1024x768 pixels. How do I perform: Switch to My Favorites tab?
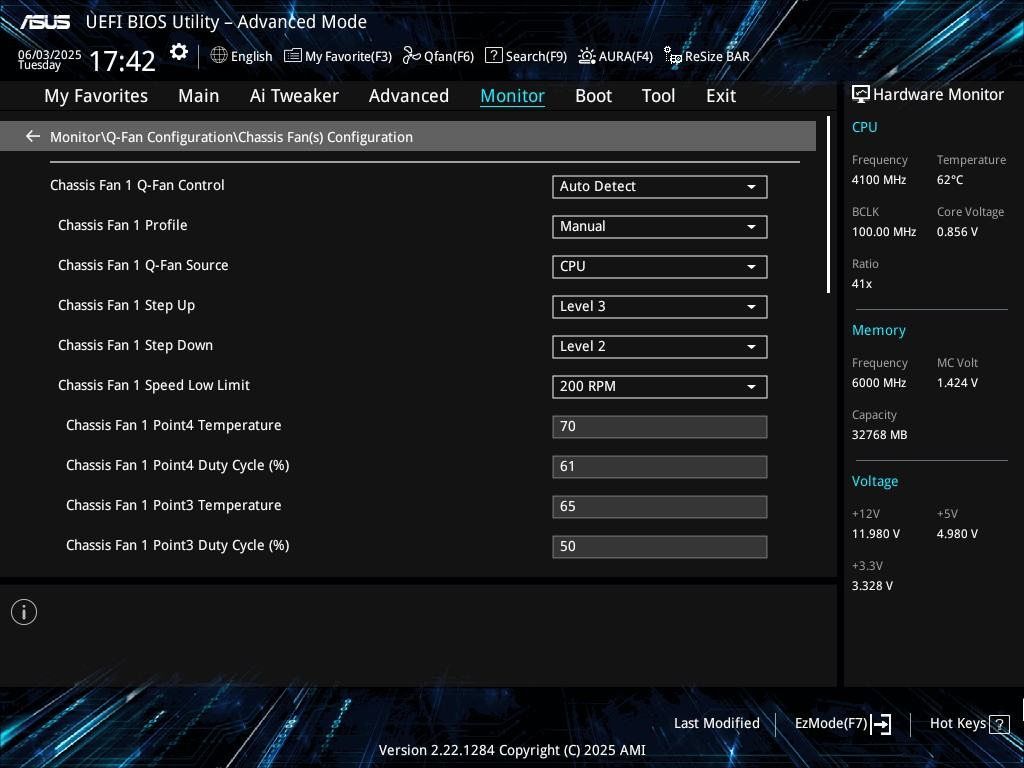(x=96, y=96)
